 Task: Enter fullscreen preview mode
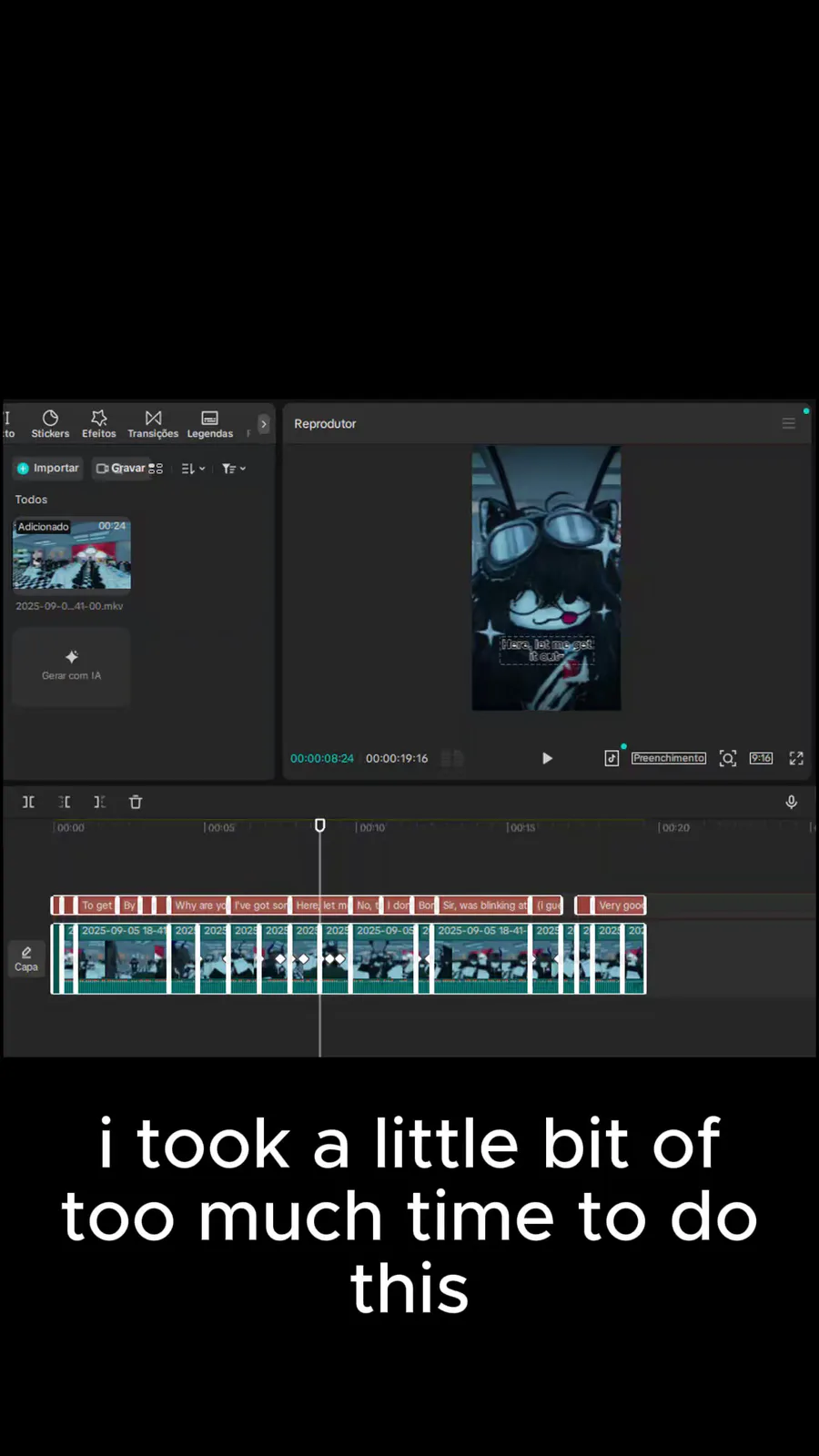[x=796, y=758]
